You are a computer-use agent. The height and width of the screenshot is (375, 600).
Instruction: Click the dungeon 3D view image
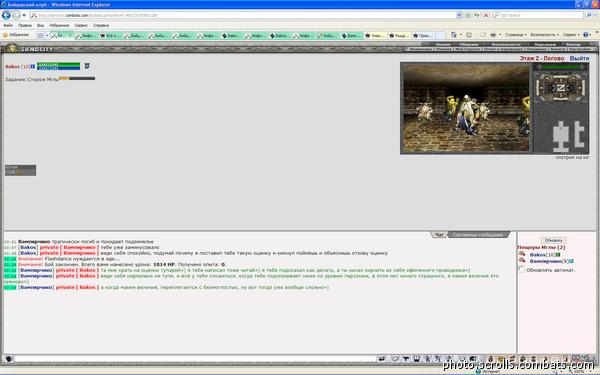466,108
